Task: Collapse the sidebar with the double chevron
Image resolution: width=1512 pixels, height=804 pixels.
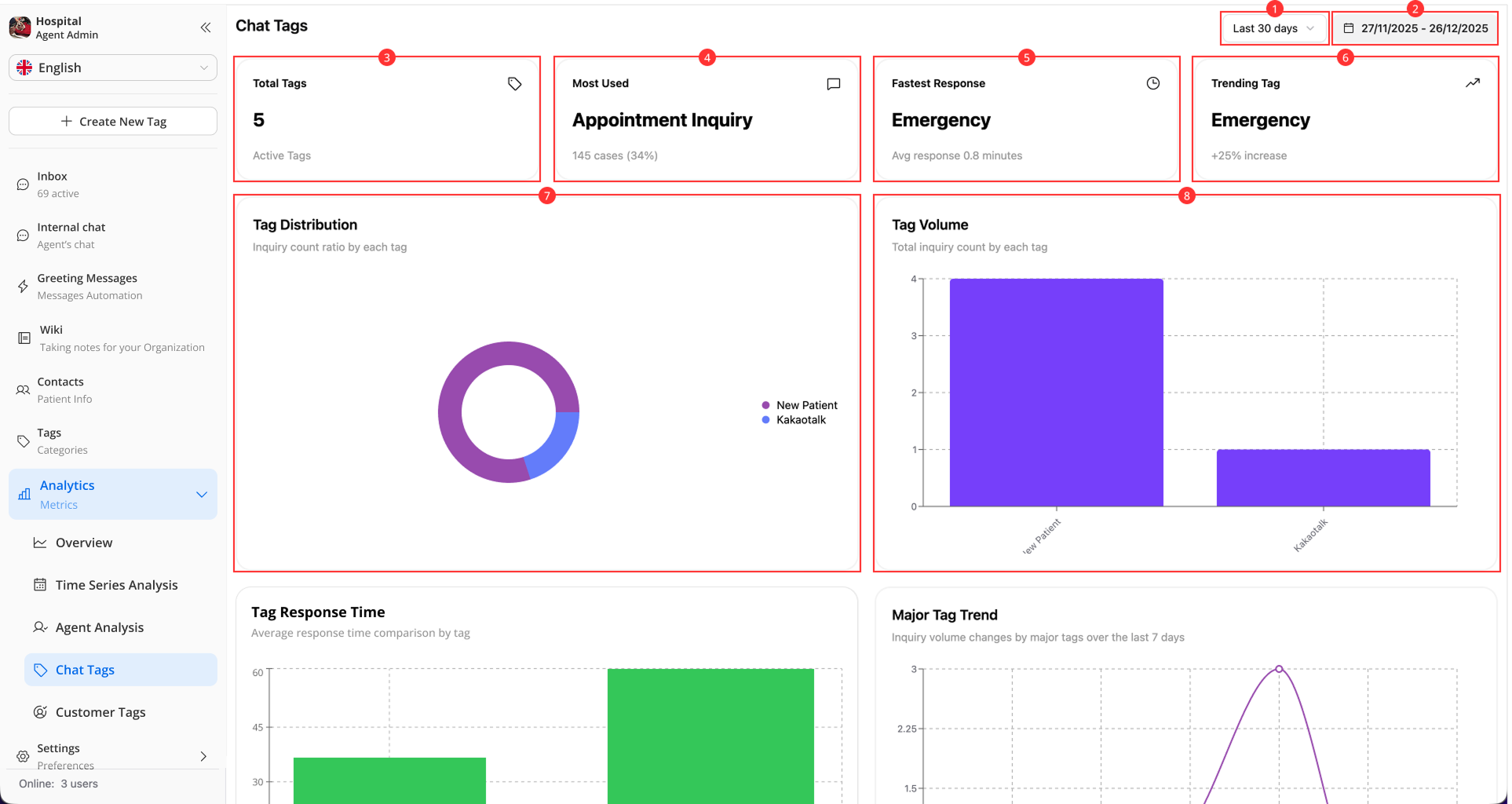Action: point(205,27)
